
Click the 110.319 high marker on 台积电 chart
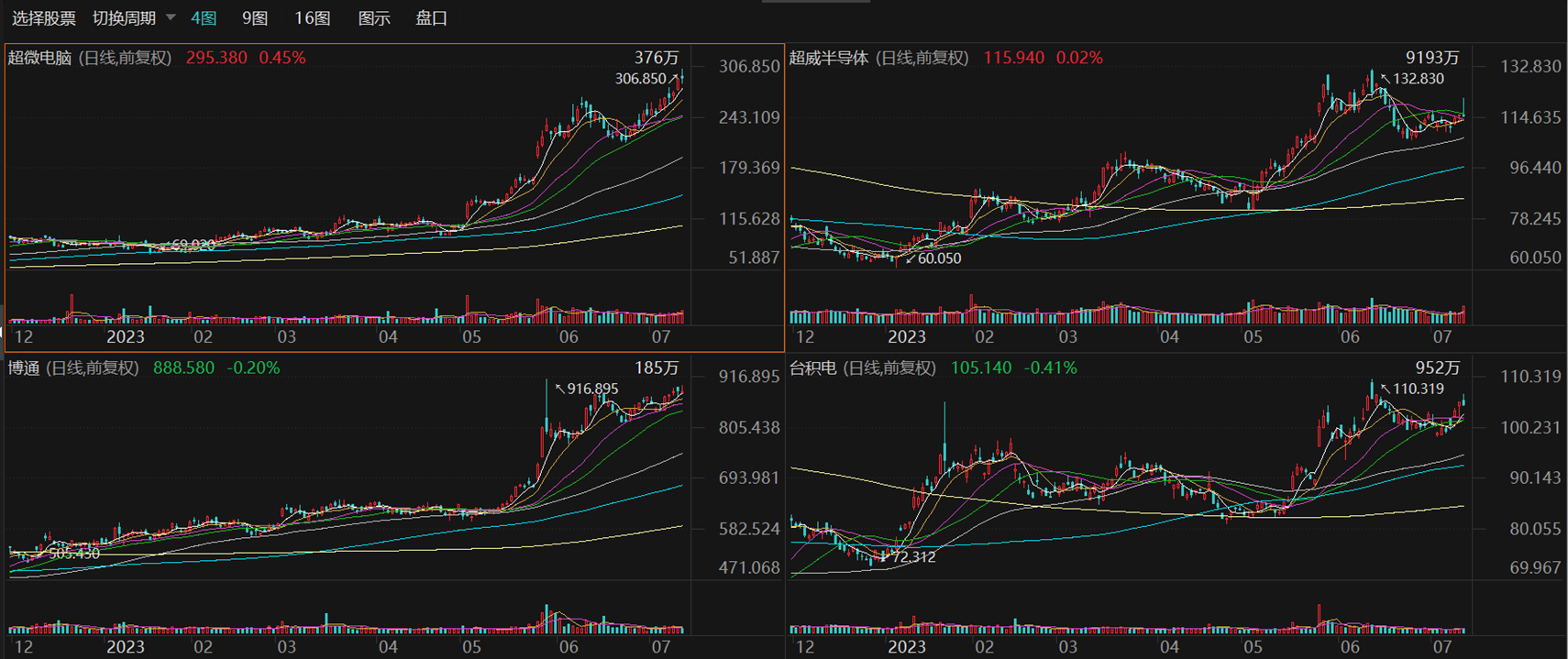1419,389
